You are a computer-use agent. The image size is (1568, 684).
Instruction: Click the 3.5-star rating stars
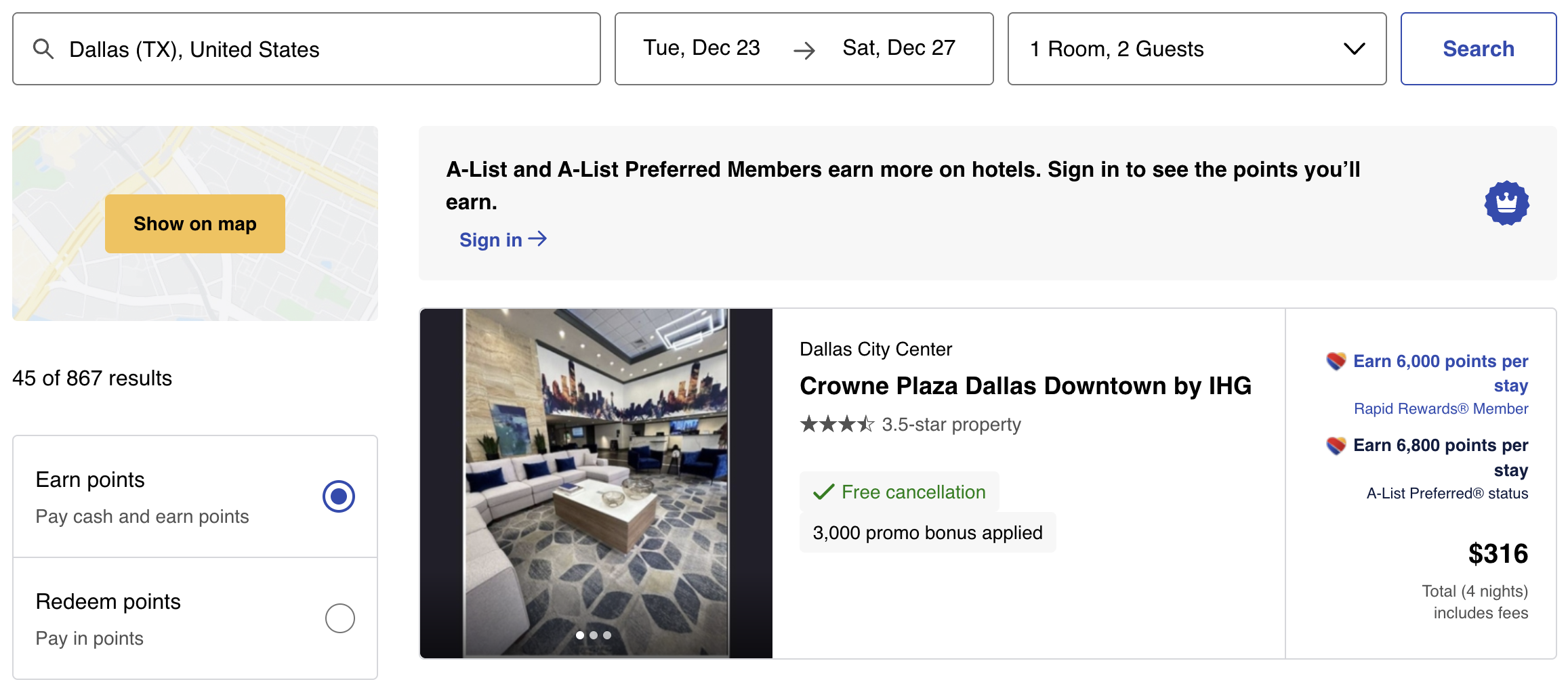coord(835,425)
